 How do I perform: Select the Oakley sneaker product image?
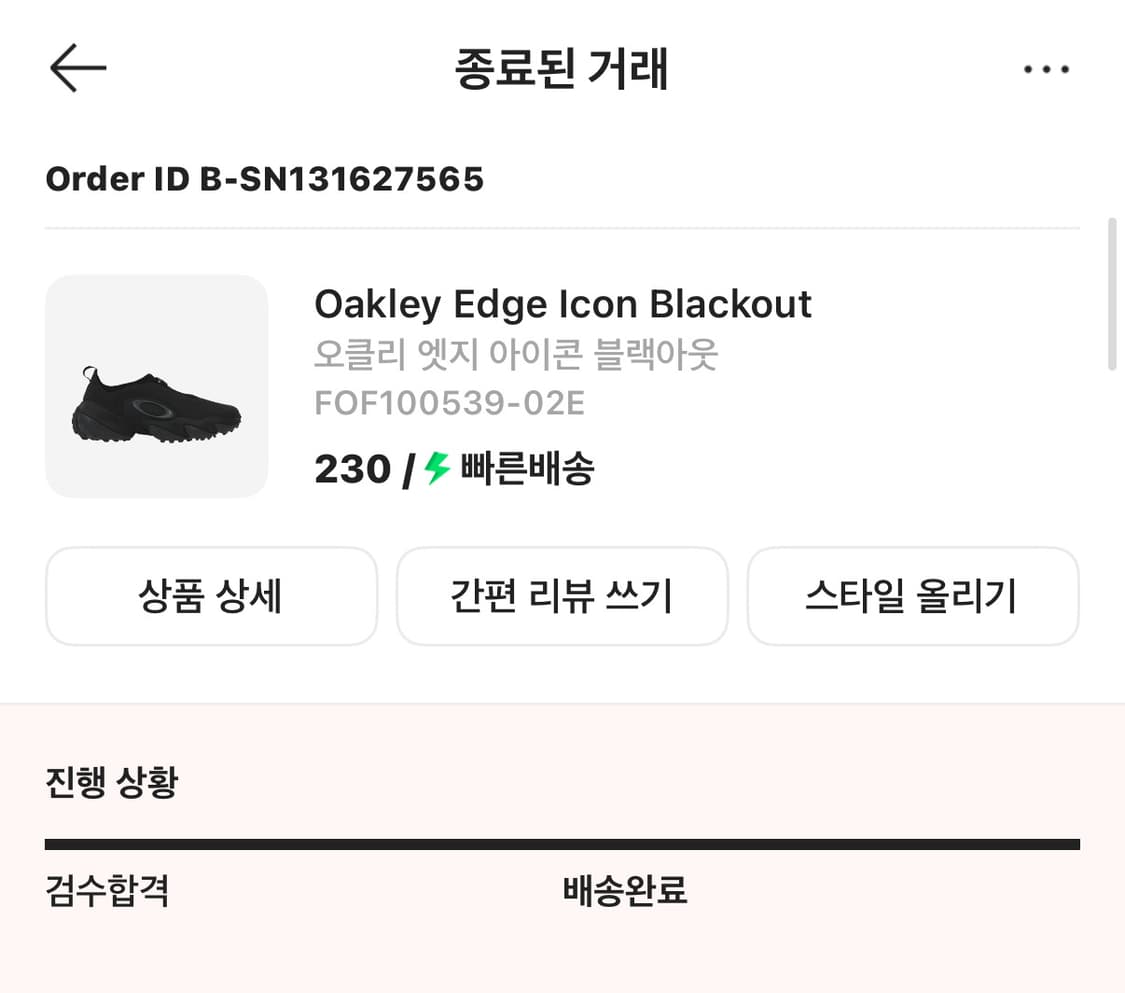click(x=156, y=386)
